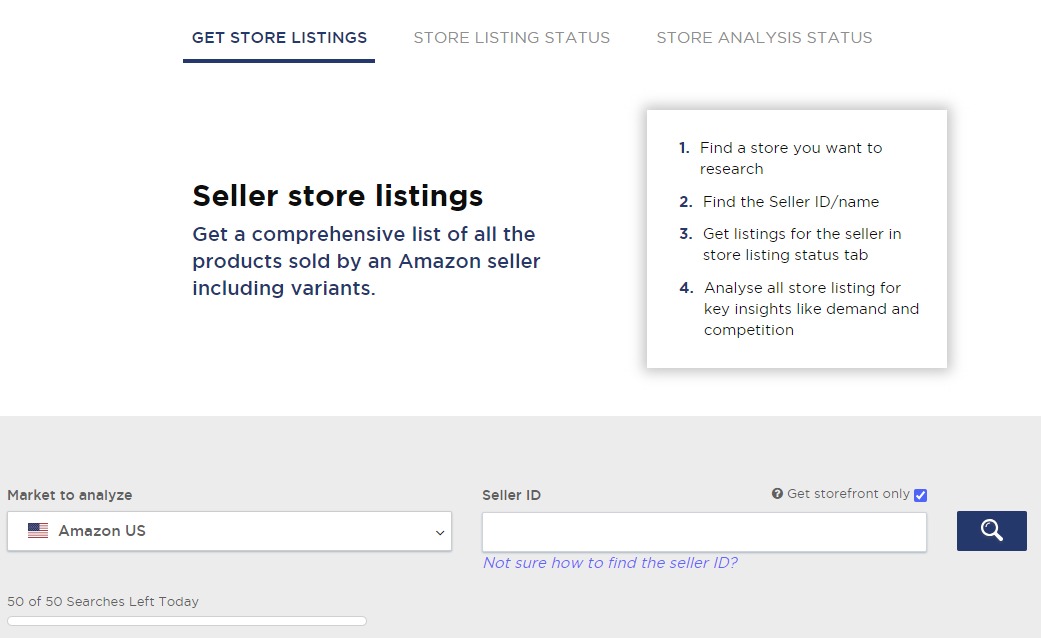The height and width of the screenshot is (638, 1041).
Task: Switch to the Store Listing Status tab
Action: [511, 37]
